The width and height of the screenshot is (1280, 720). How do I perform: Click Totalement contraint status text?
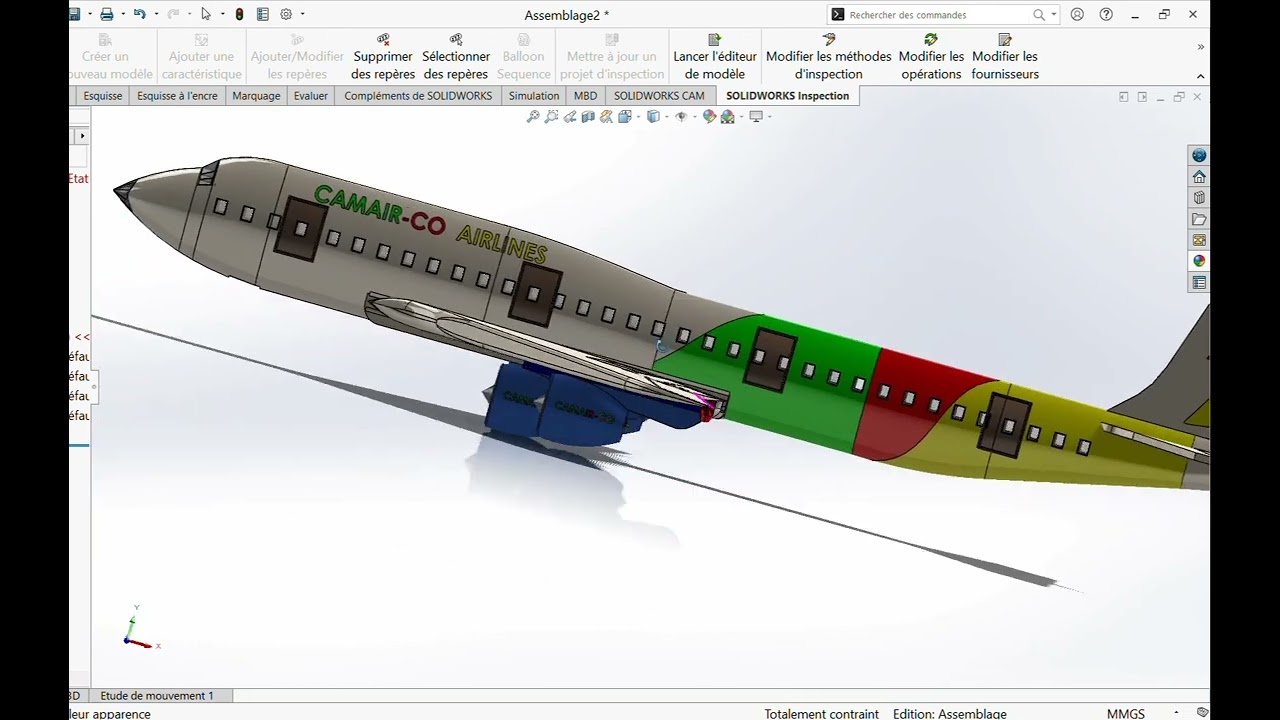[x=822, y=714]
